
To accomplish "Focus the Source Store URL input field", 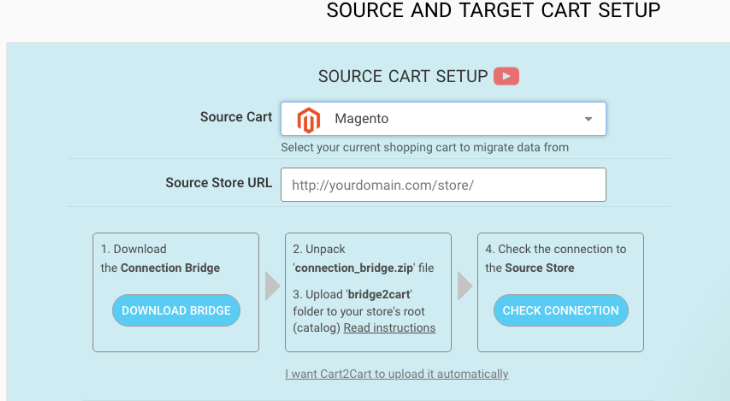I will (443, 185).
